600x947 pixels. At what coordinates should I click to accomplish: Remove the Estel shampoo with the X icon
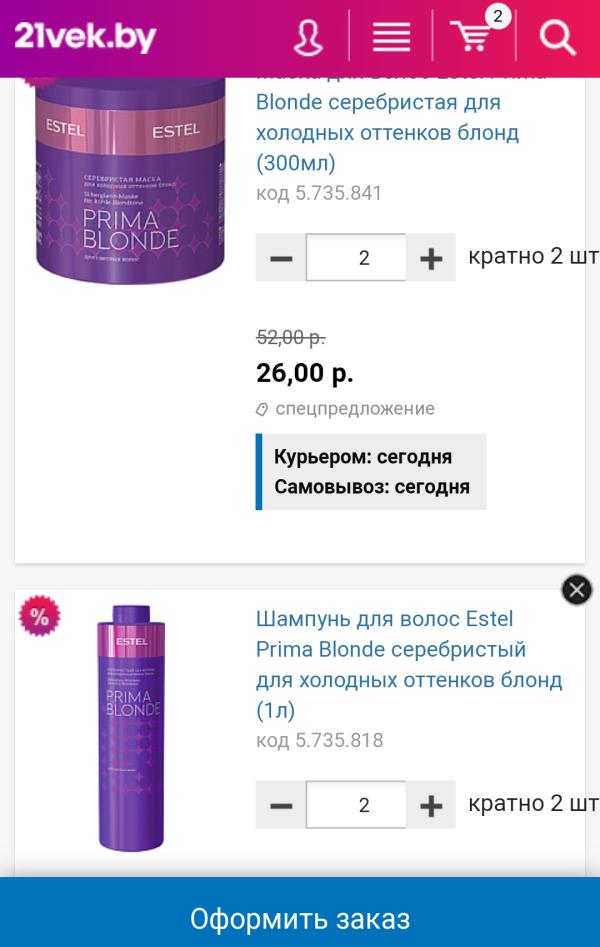coord(577,590)
